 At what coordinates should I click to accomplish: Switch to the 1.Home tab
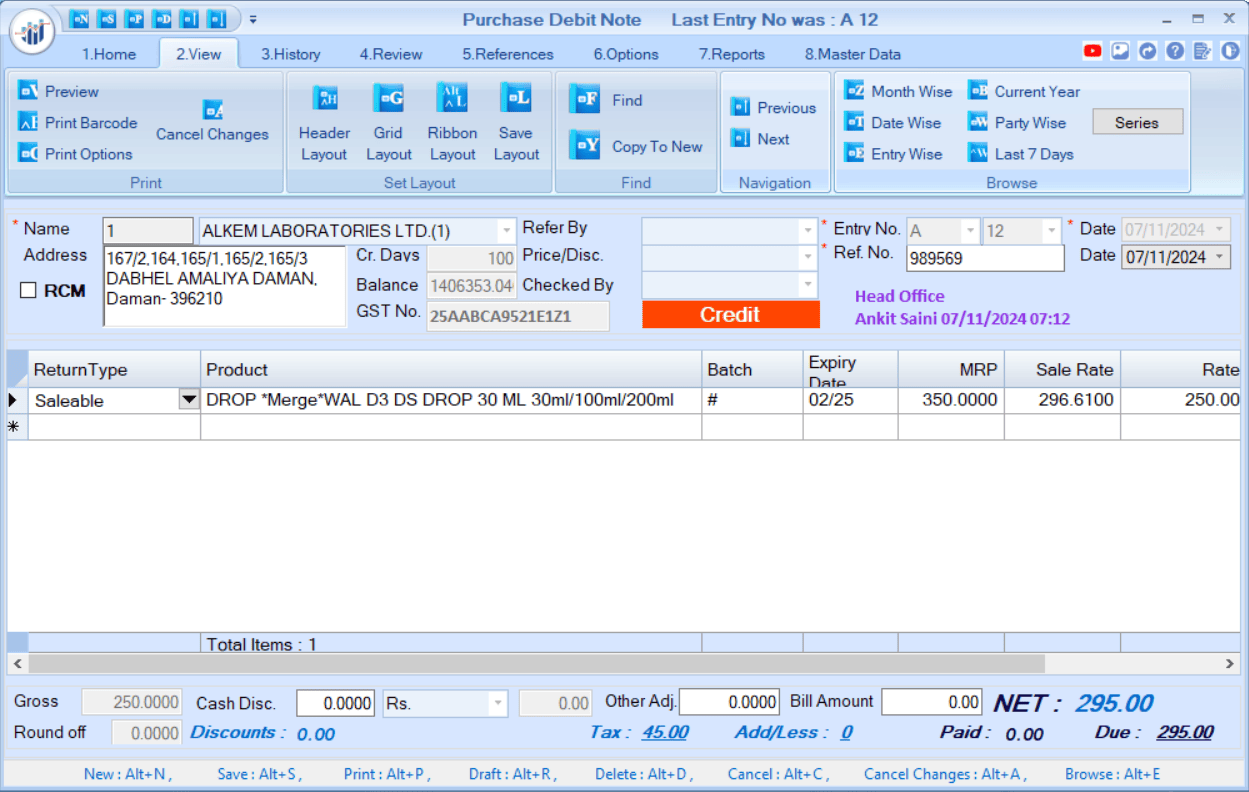tap(109, 54)
